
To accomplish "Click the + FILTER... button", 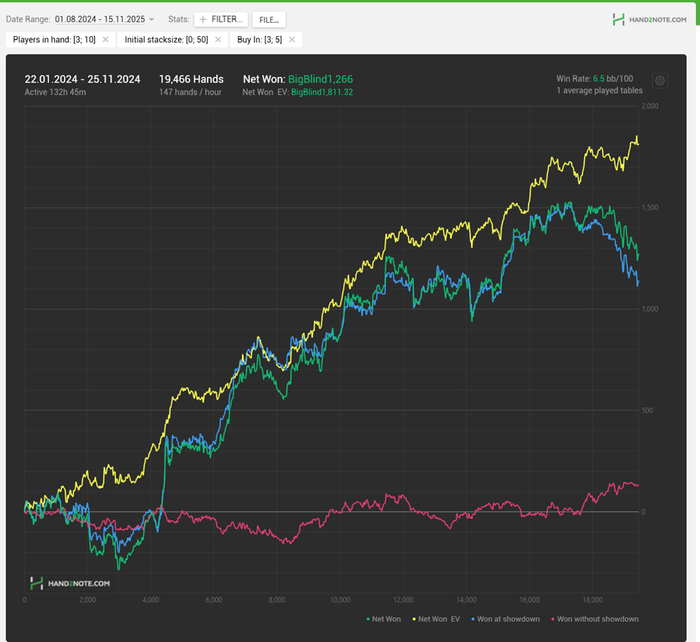I will [x=221, y=19].
